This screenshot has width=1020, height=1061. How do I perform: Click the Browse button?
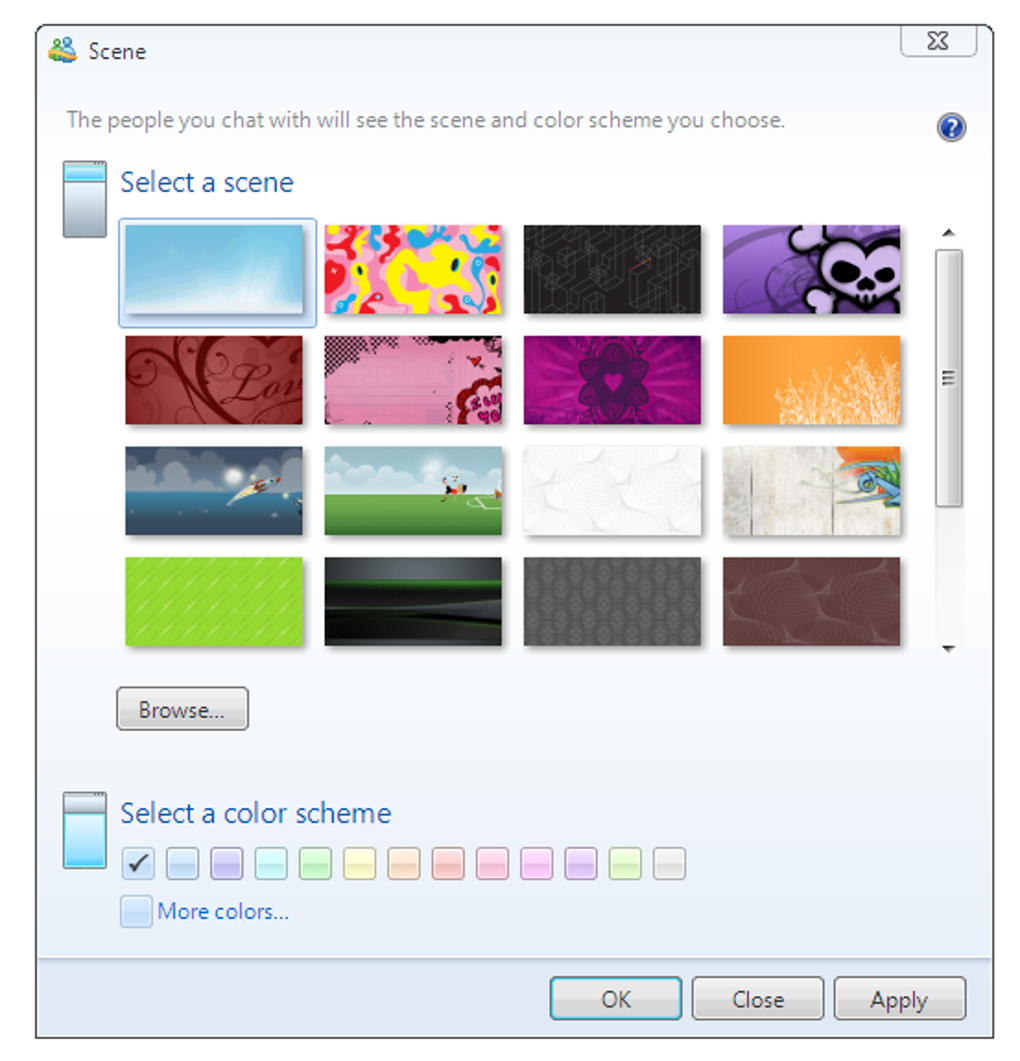click(182, 708)
